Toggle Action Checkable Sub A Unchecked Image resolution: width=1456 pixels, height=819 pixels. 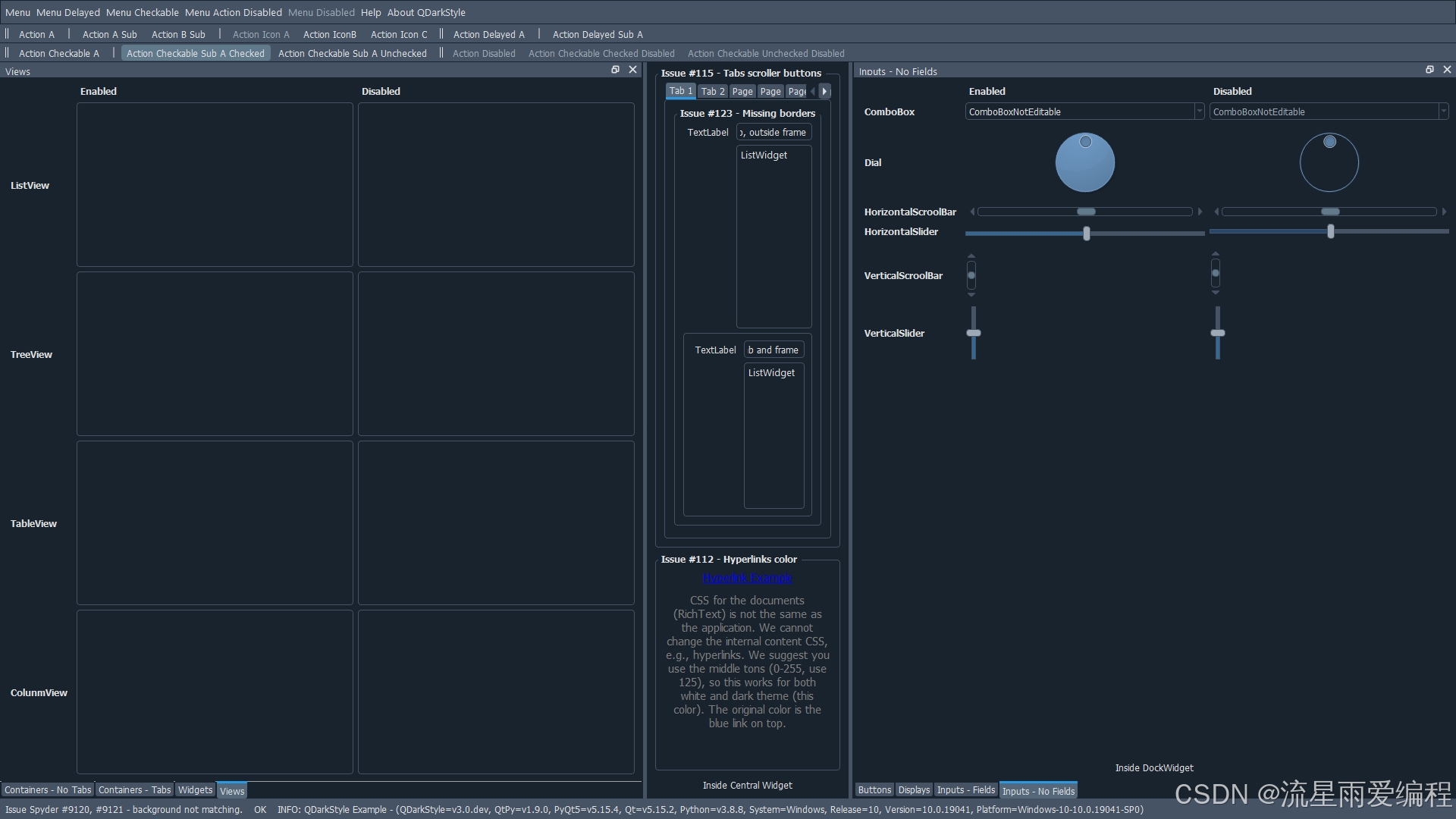352,54
